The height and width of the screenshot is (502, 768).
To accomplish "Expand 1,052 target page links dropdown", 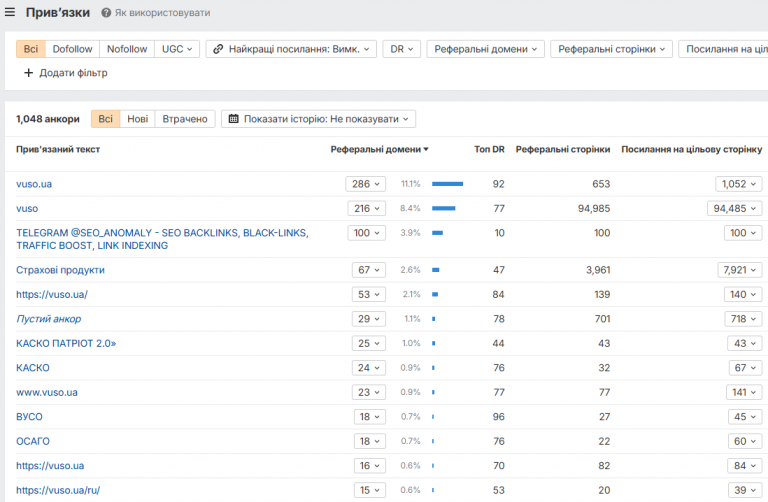I will coord(739,184).
